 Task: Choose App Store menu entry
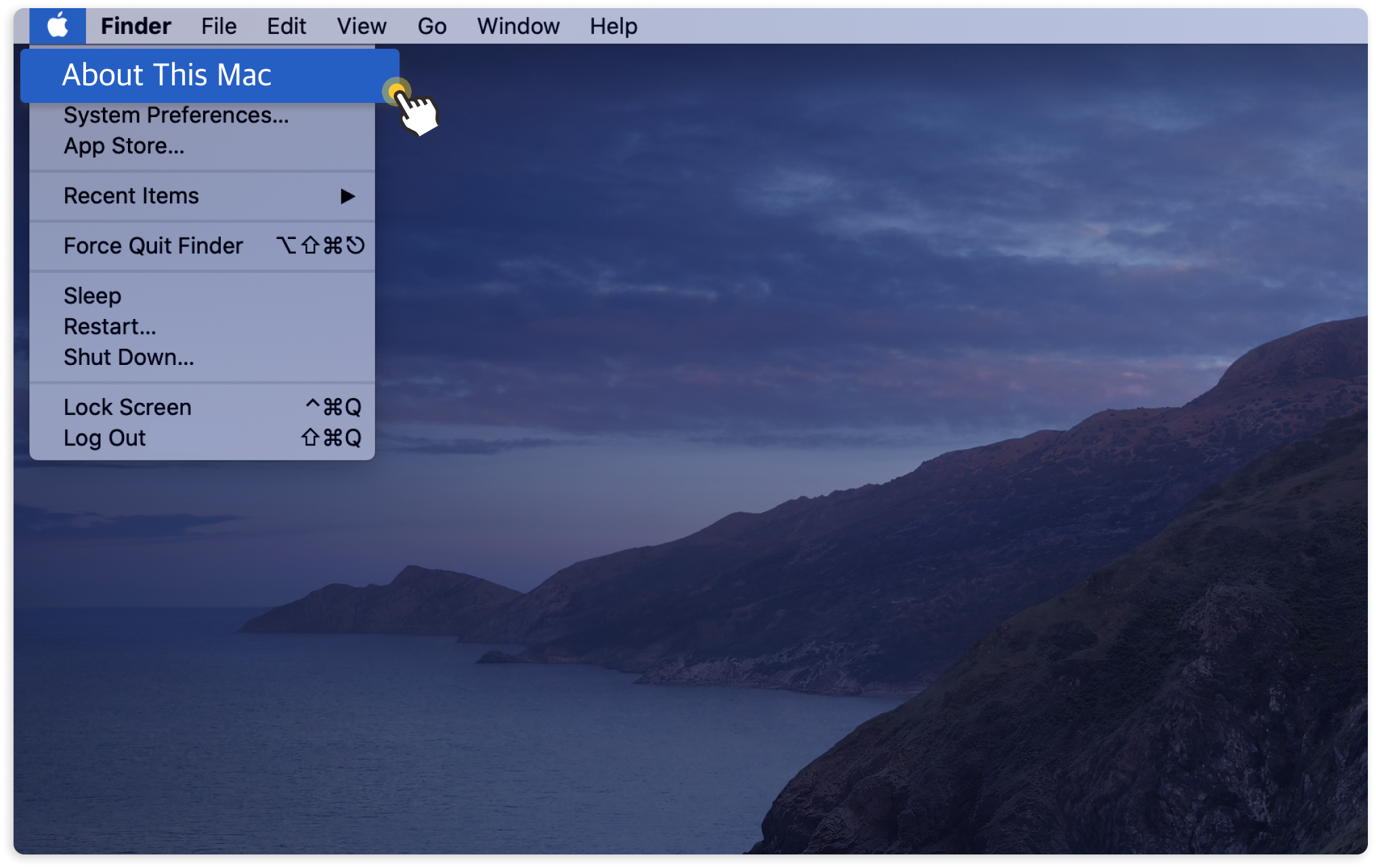click(x=202, y=146)
